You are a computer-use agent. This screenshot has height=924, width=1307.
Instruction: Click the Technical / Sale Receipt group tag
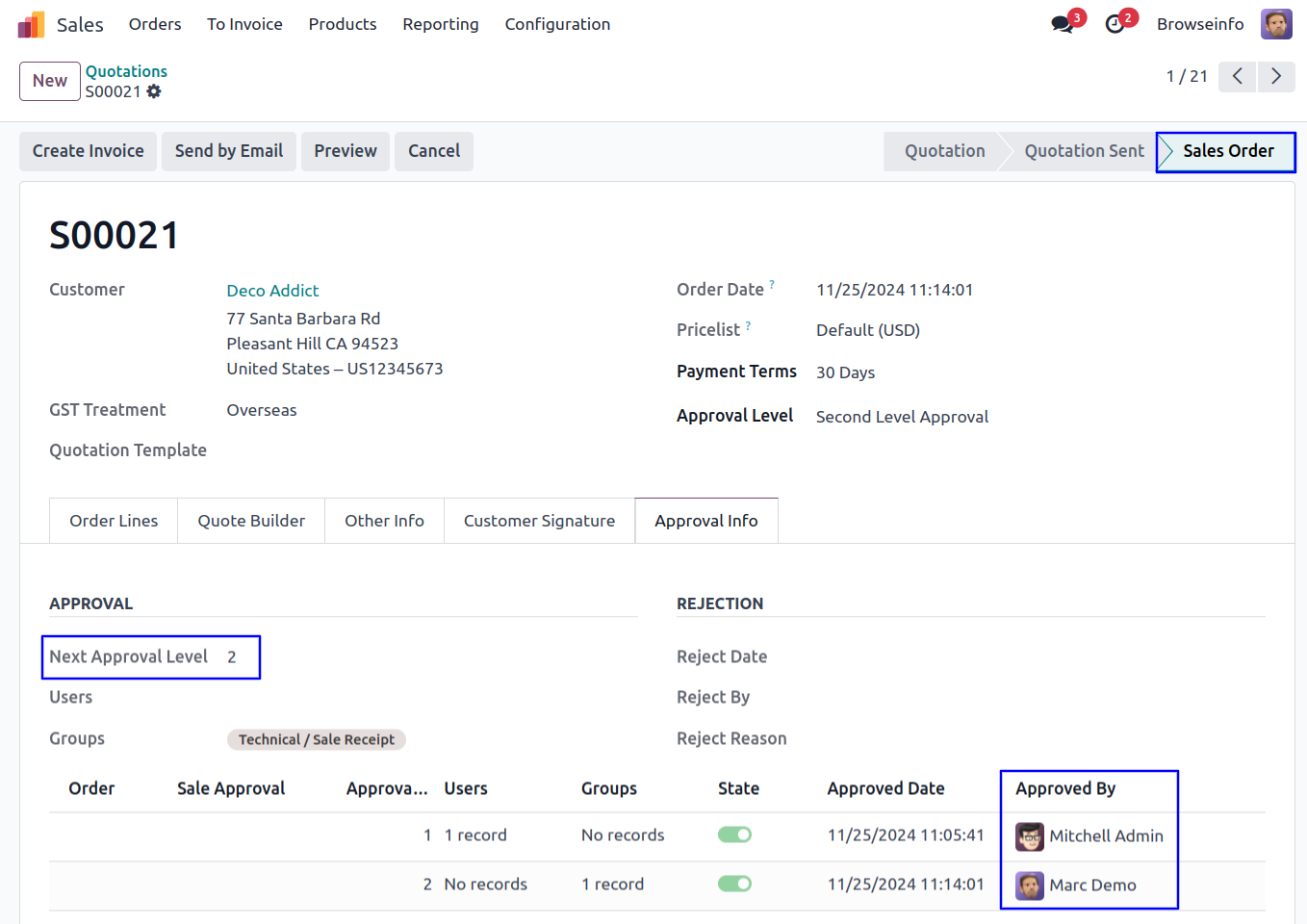click(x=317, y=739)
